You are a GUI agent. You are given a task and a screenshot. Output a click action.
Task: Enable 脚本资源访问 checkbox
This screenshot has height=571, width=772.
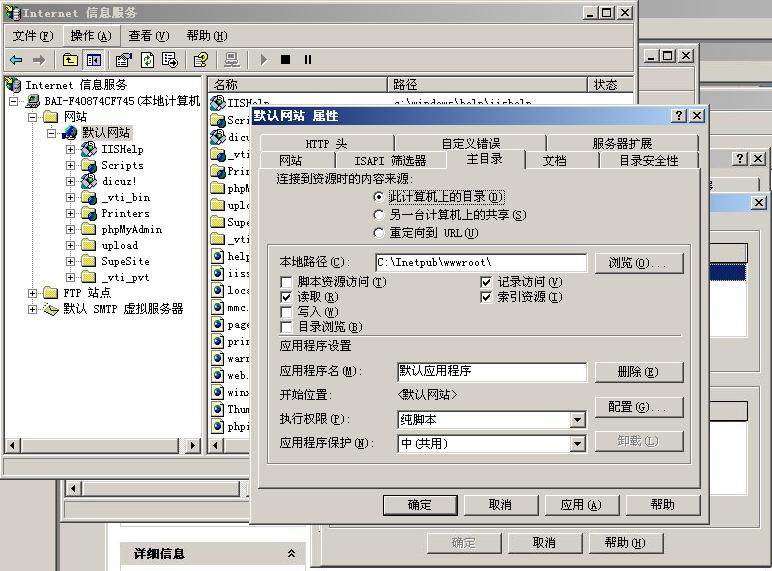coord(286,282)
